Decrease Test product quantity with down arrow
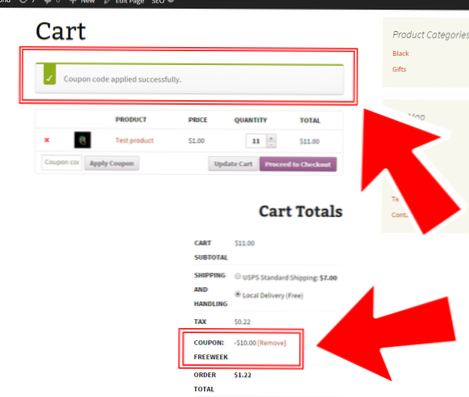Viewport: 469px width, 397px height. [271, 144]
